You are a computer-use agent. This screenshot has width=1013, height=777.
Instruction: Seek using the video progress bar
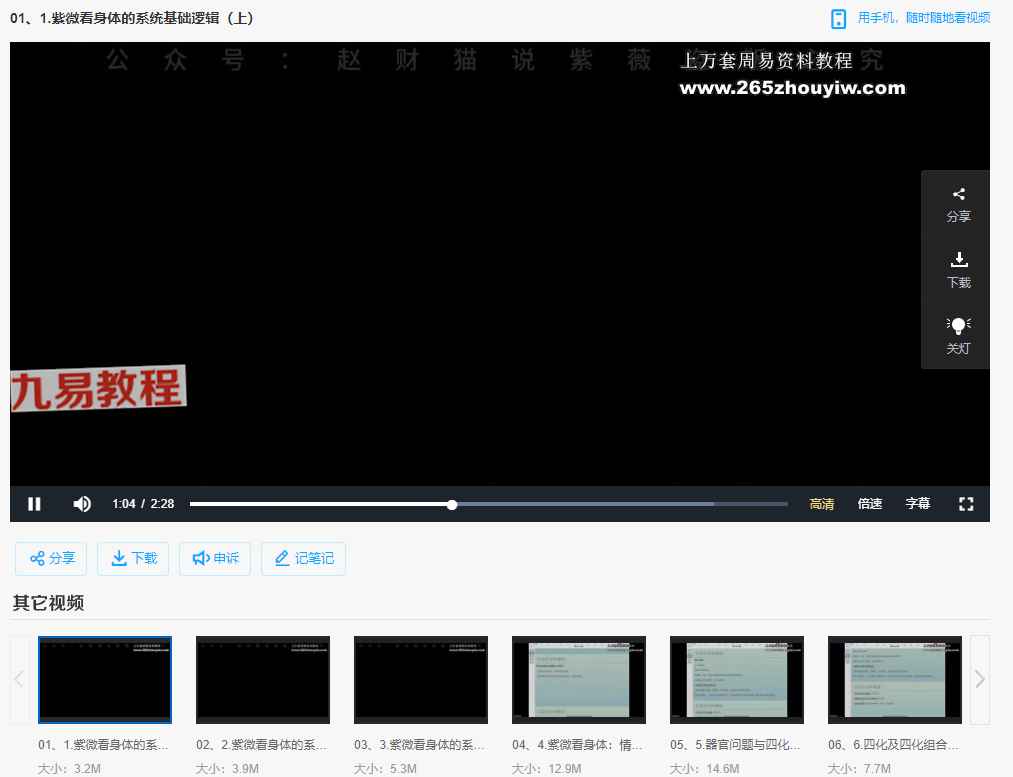[x=600, y=504]
